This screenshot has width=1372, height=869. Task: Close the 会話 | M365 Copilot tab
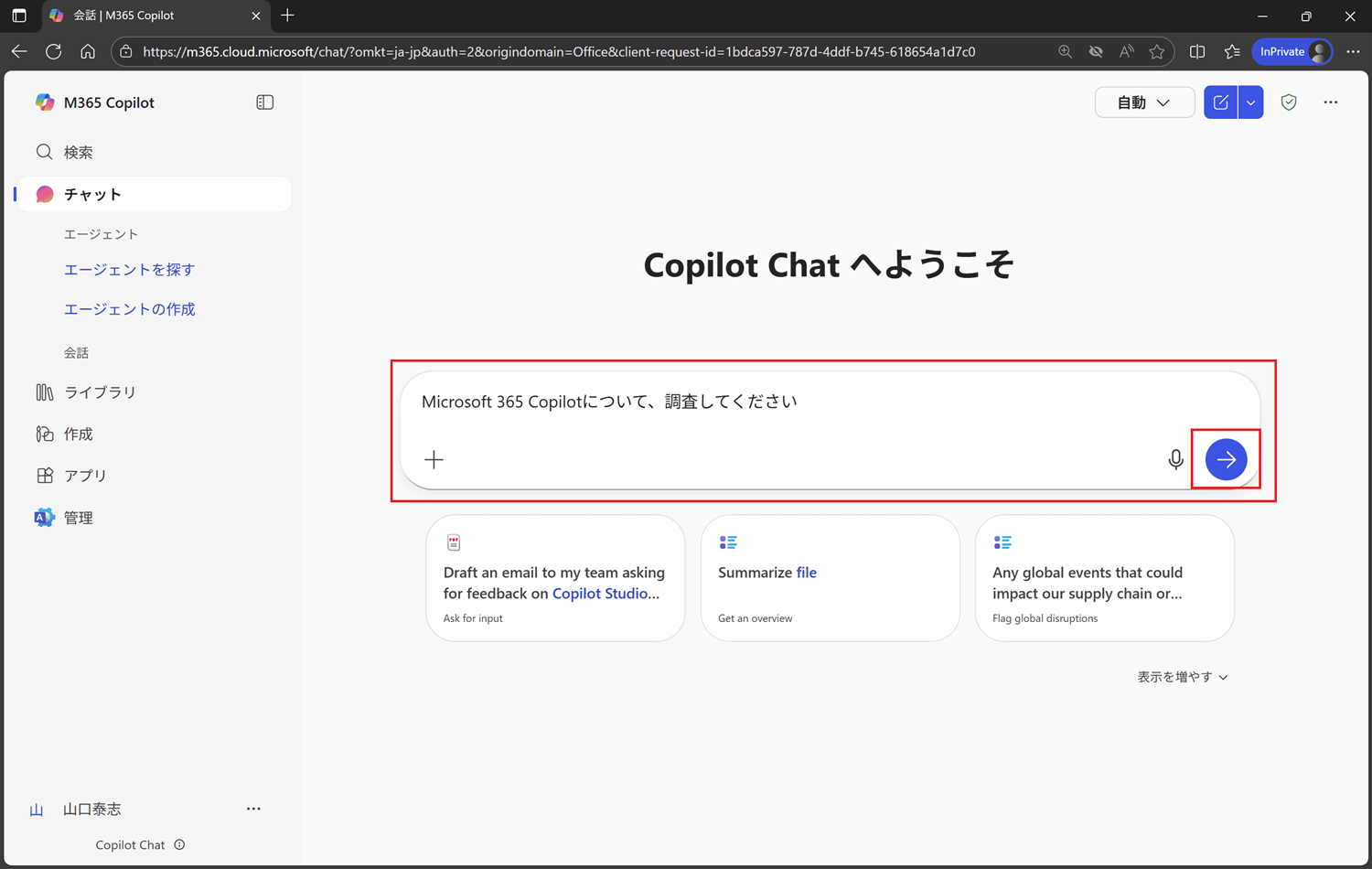click(256, 16)
